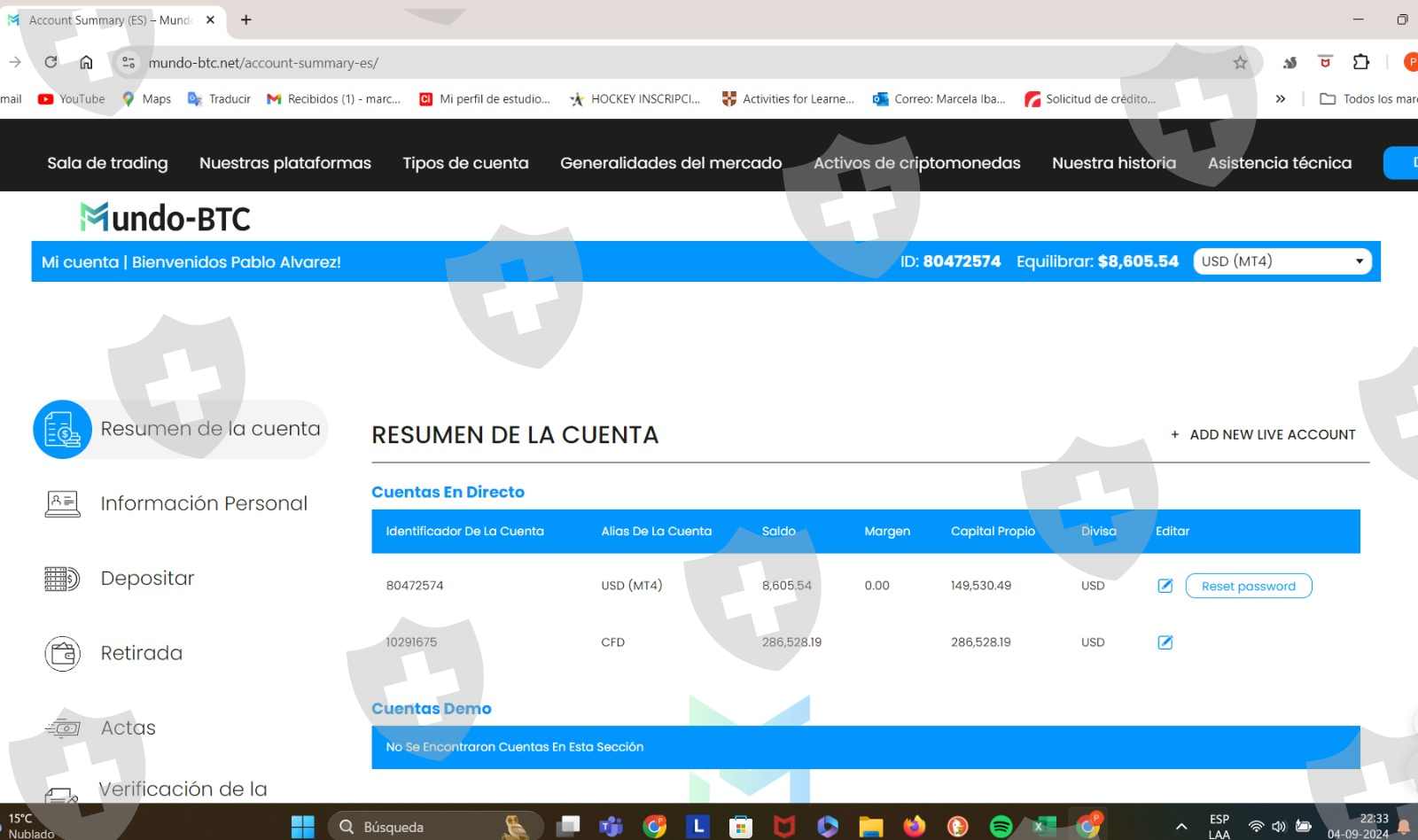Open browser extensions puzzle icon
The height and width of the screenshot is (840, 1418).
pos(1360,62)
